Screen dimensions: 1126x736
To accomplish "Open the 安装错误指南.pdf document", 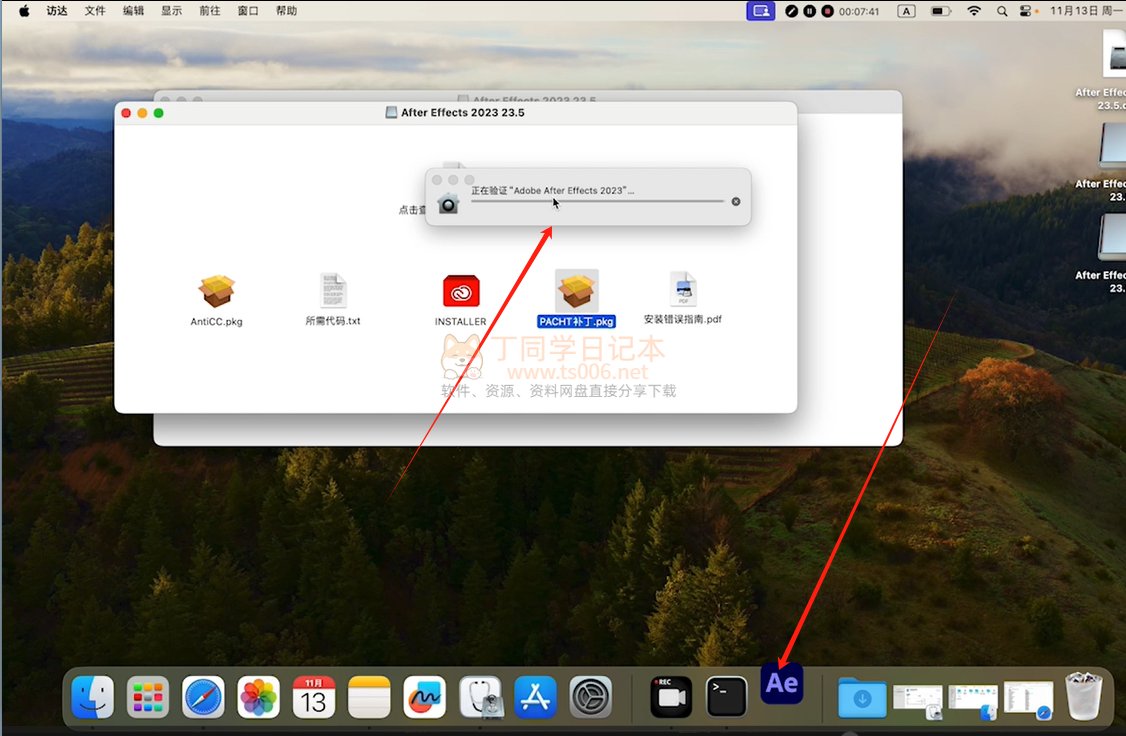I will (x=683, y=290).
